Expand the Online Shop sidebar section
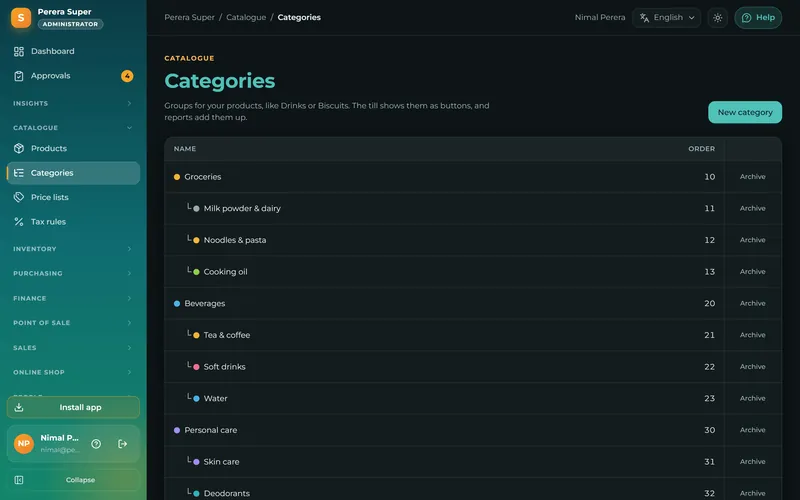Image resolution: width=800 pixels, height=500 pixels. (x=73, y=372)
